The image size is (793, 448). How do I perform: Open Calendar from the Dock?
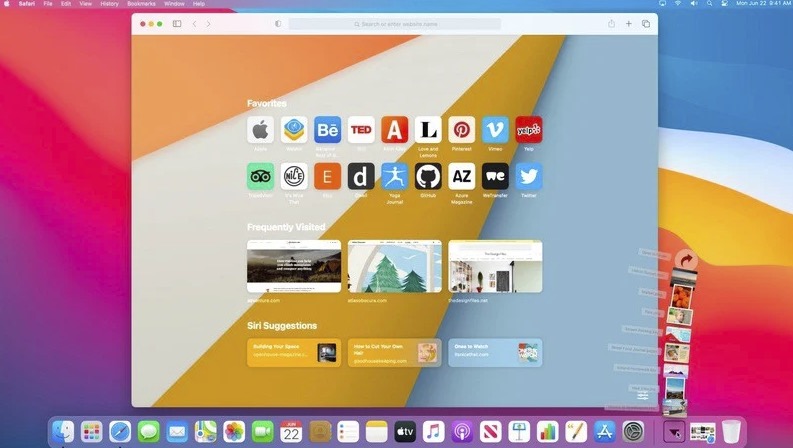(x=291, y=432)
